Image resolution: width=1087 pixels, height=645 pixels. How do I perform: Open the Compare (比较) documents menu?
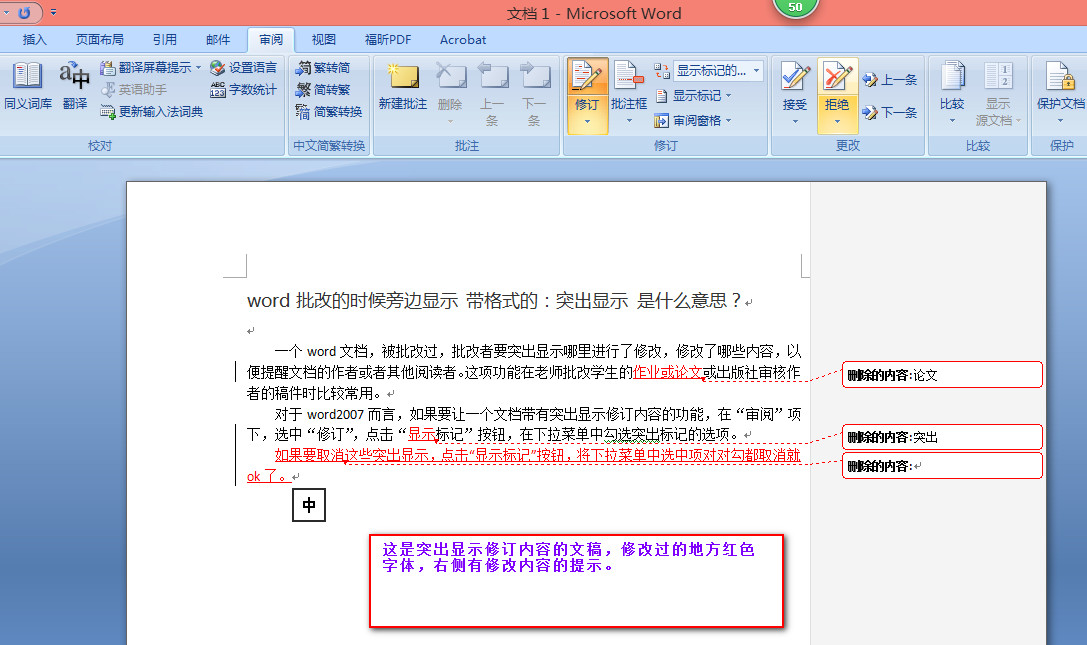[x=952, y=93]
